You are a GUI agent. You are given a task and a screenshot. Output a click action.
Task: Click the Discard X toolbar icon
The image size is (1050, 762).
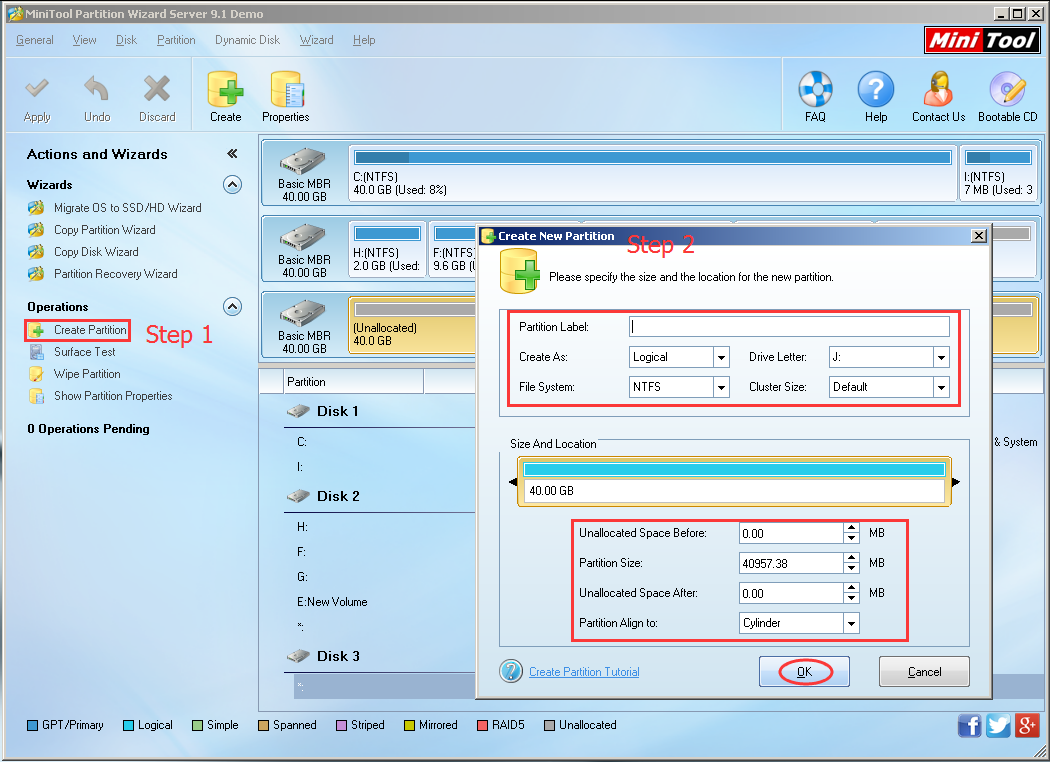coord(157,89)
